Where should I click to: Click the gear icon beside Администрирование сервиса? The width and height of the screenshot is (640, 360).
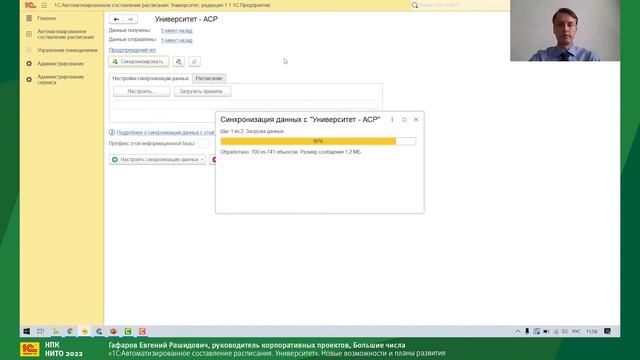coord(29,80)
